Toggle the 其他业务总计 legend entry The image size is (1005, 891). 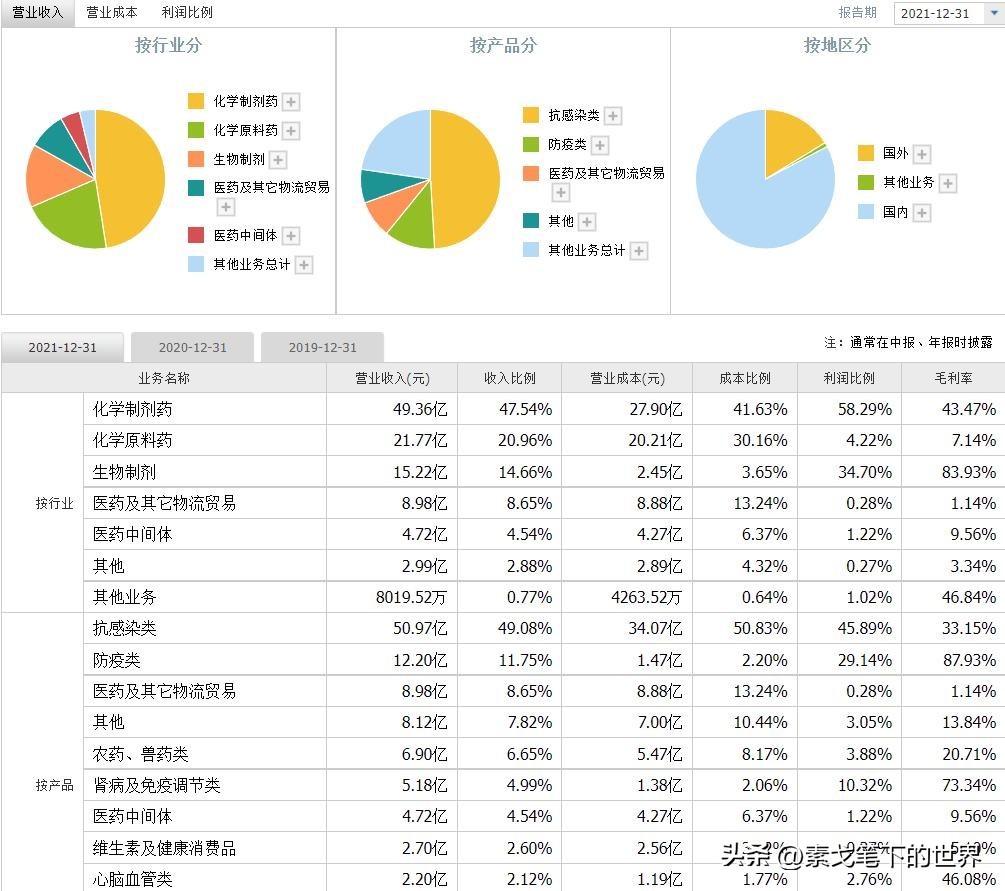tap(254, 265)
